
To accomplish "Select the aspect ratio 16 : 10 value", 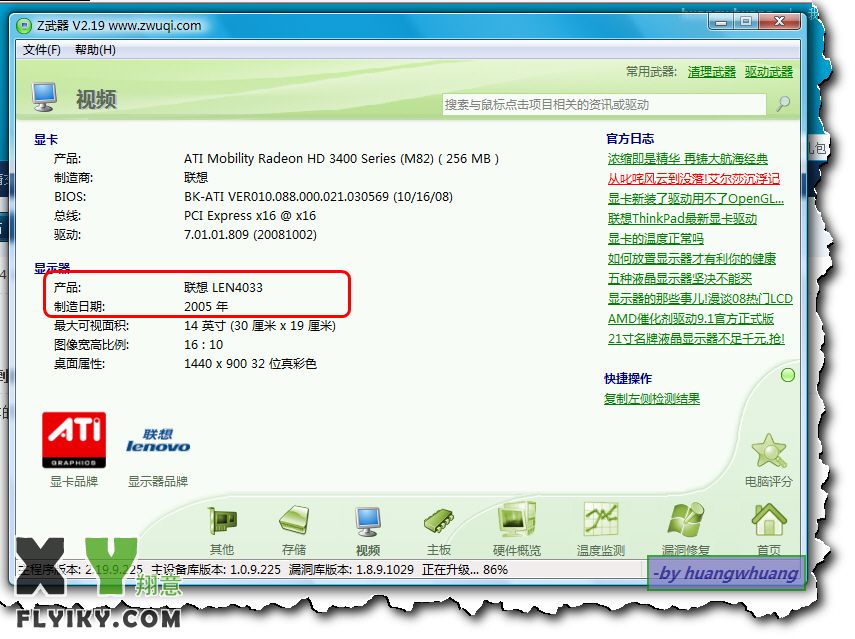I will 203,345.
